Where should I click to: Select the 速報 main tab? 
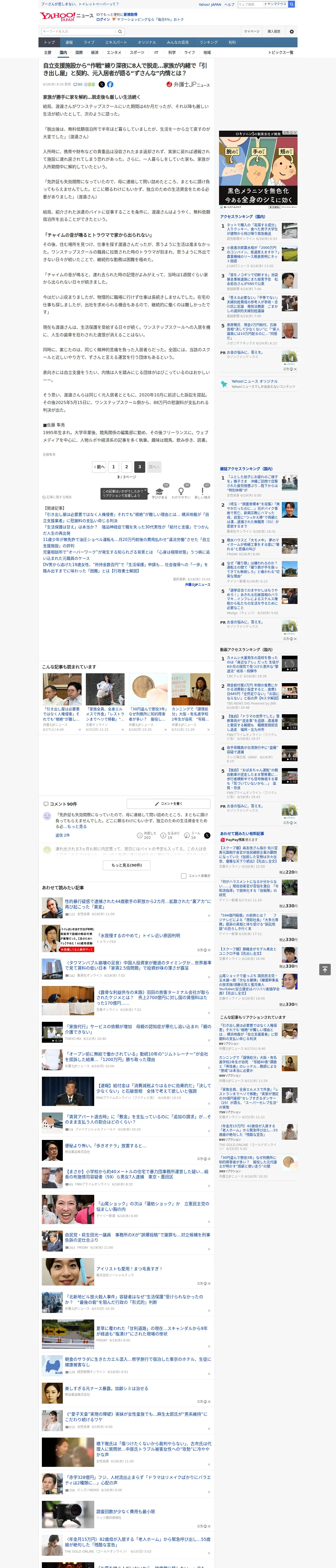click(69, 43)
